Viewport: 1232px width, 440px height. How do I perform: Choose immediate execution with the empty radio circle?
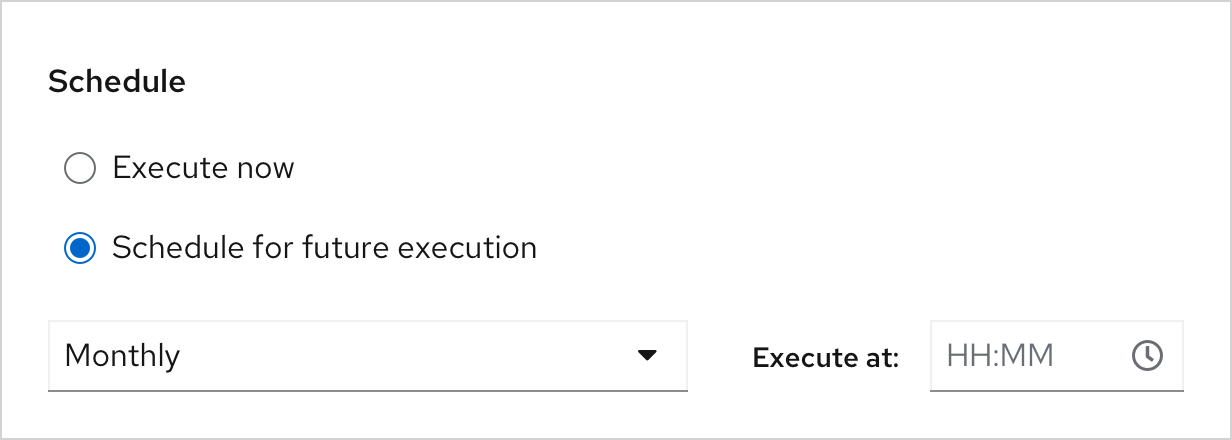point(79,168)
